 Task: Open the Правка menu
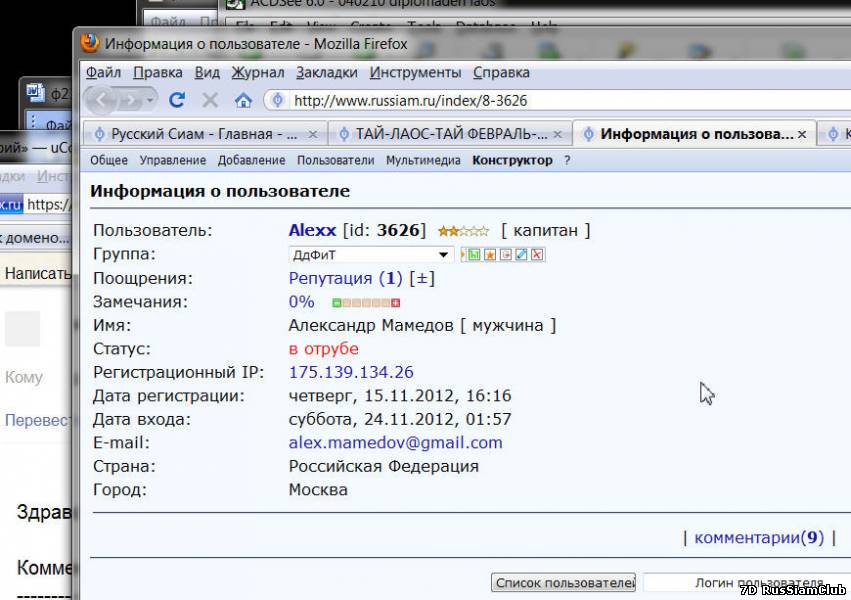pyautogui.click(x=158, y=72)
